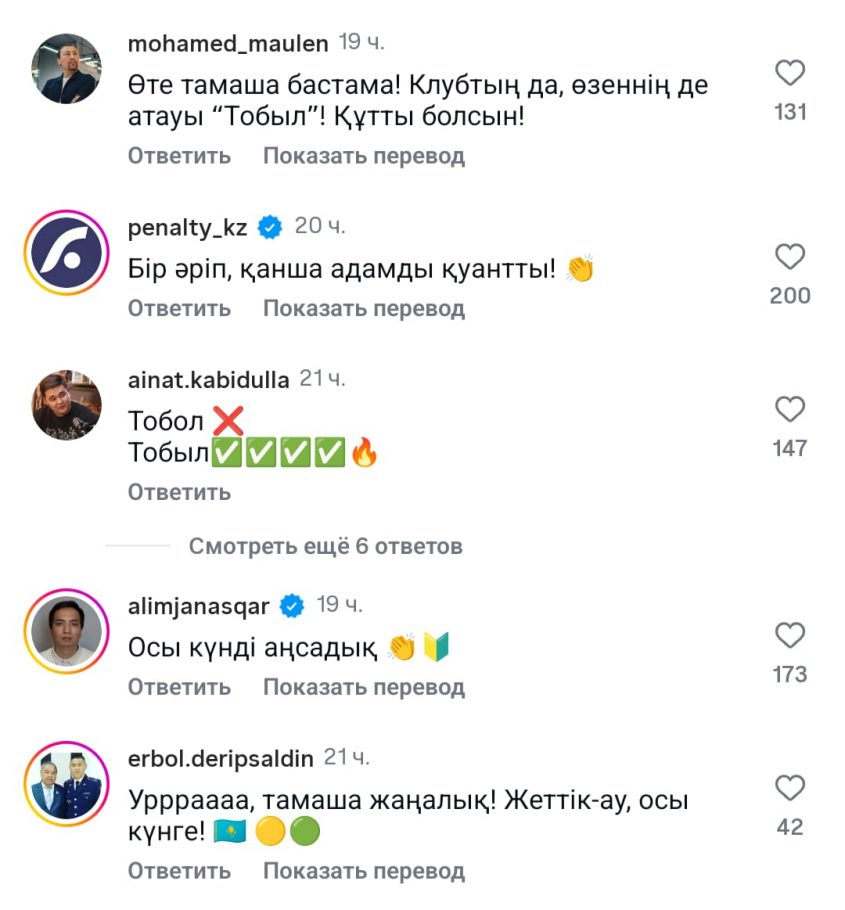Expand "Смотреть ещё 6 ответов" replies
The image size is (845, 910).
tap(325, 546)
